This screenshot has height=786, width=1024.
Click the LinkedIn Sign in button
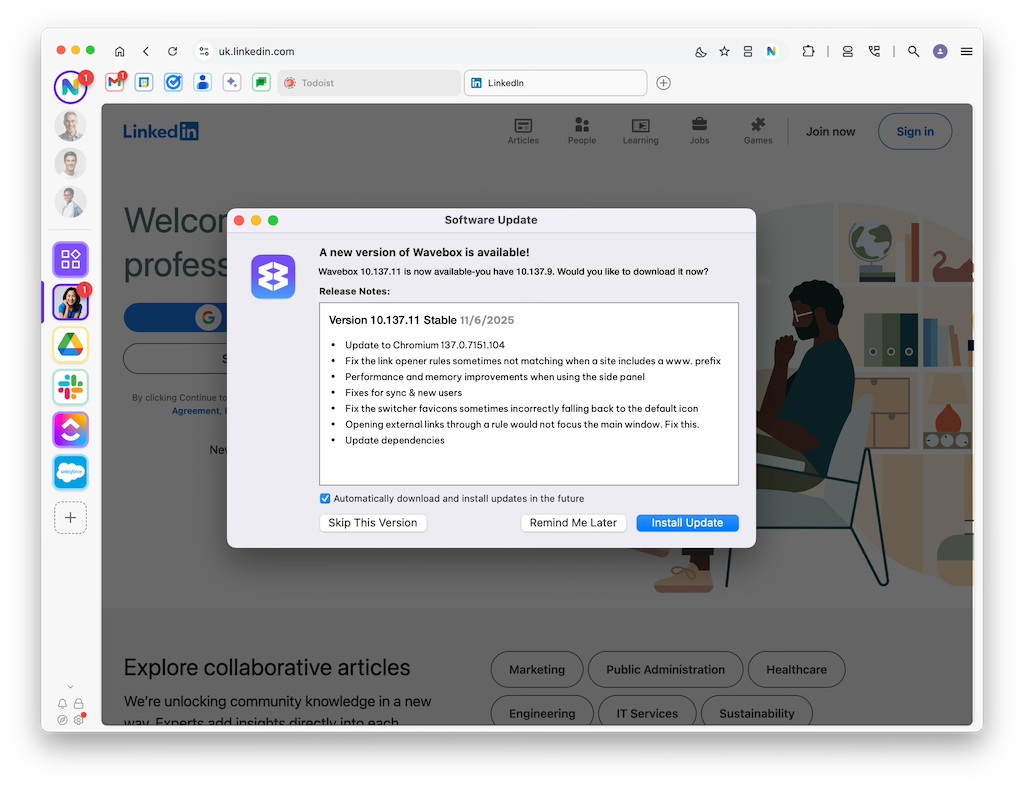tap(915, 132)
